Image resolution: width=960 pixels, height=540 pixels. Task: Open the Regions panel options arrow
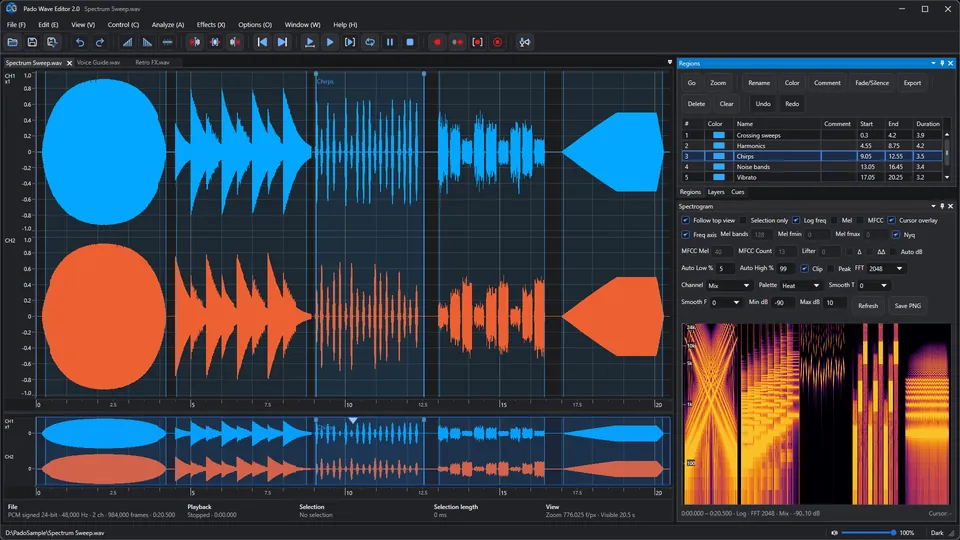[x=933, y=63]
